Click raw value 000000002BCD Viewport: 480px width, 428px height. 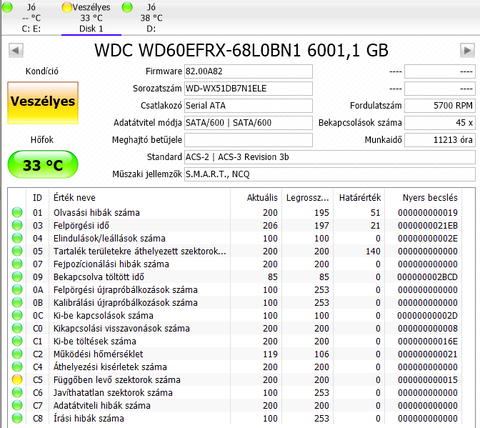427,277
